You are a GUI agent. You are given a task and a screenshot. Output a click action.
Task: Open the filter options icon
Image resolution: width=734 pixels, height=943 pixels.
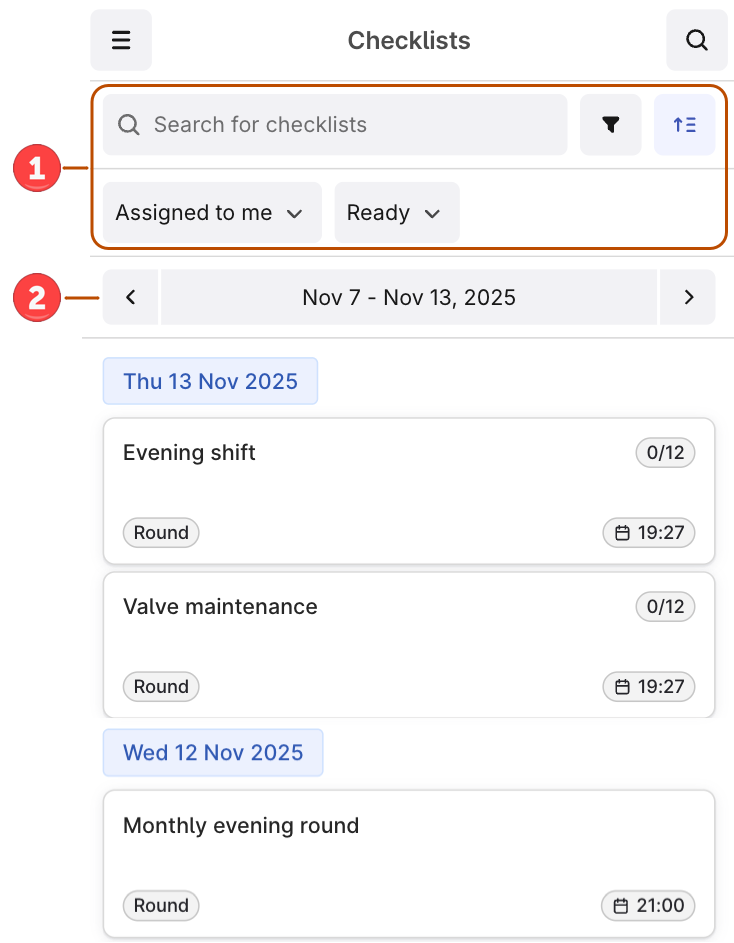click(610, 124)
